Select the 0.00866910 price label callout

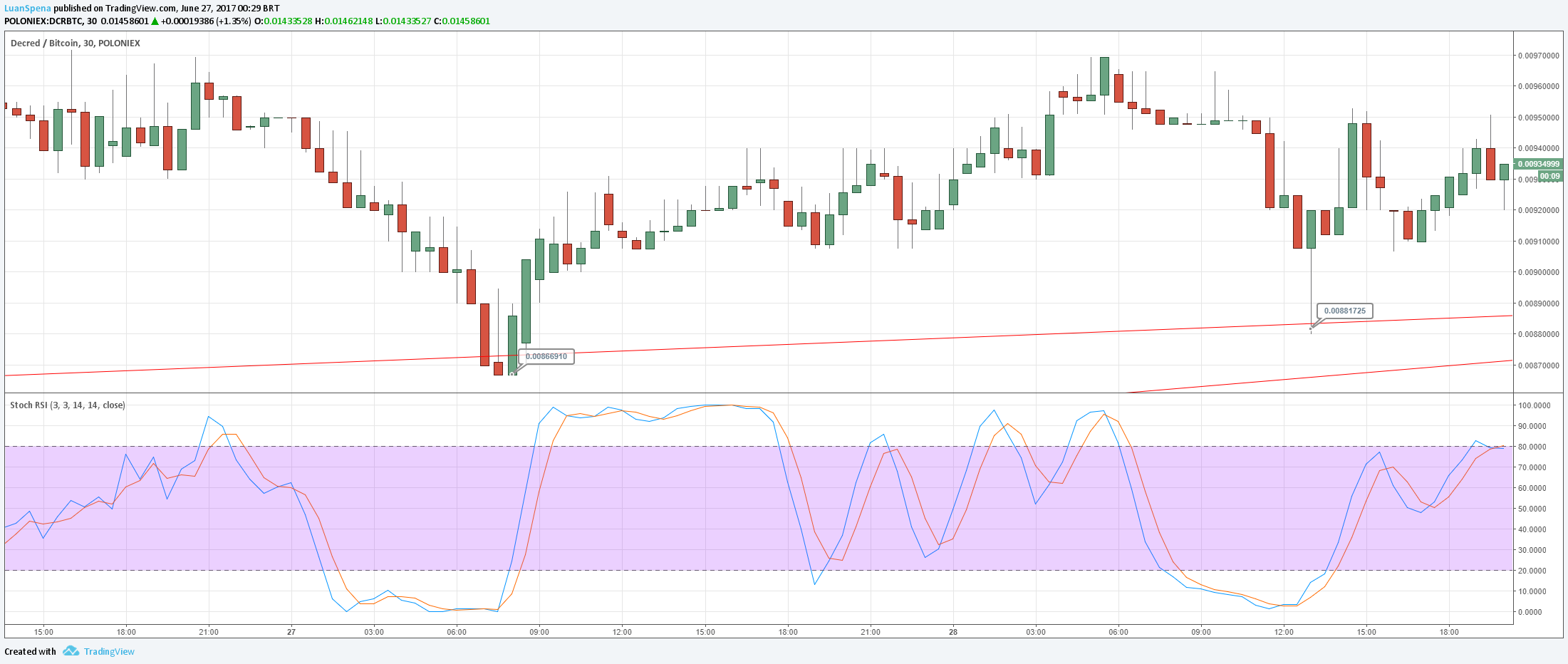click(546, 356)
